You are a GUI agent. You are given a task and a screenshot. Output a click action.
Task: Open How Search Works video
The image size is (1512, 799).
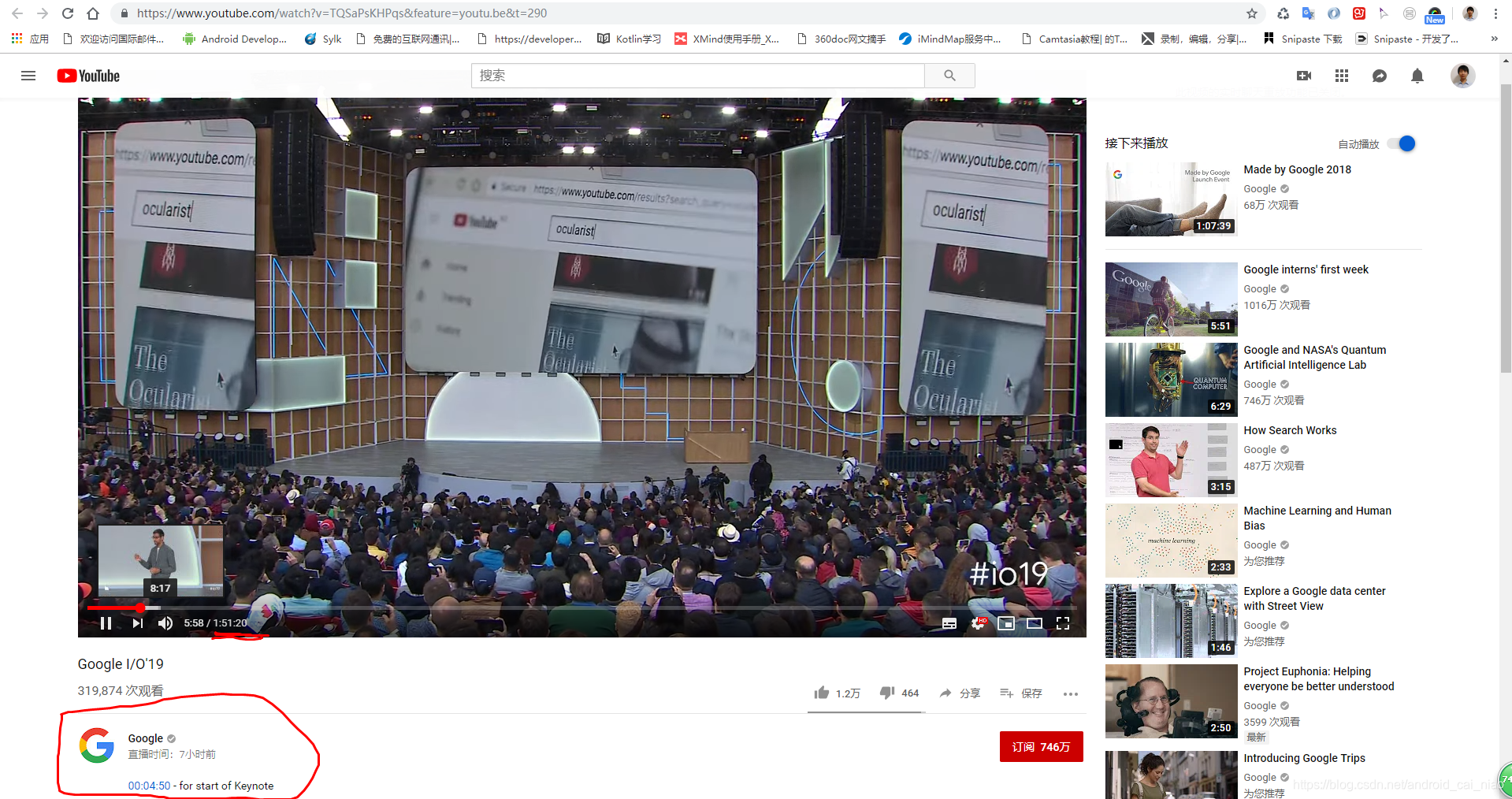coord(1290,430)
